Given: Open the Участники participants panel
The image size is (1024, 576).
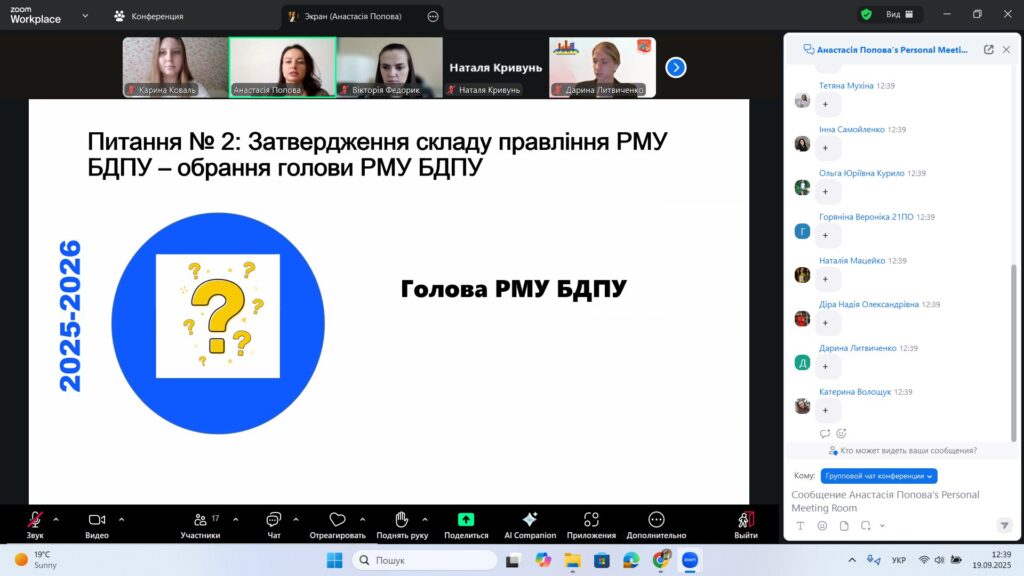Looking at the screenshot, I should coord(200,520).
